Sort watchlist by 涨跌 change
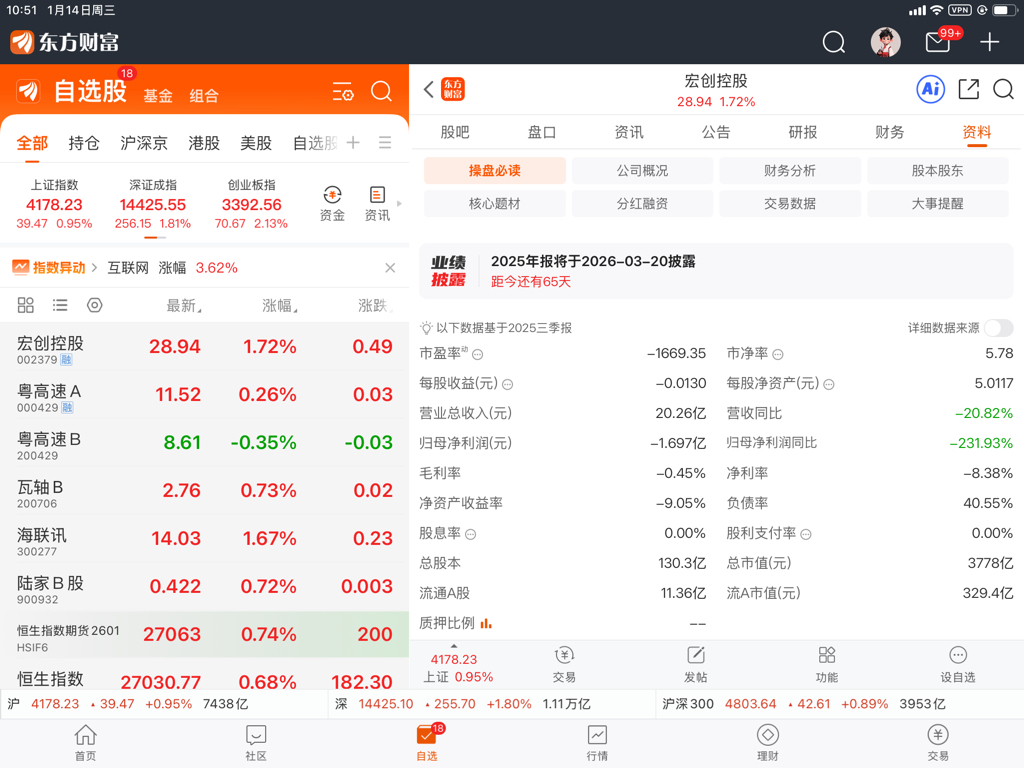The height and width of the screenshot is (768, 1024). coord(375,306)
